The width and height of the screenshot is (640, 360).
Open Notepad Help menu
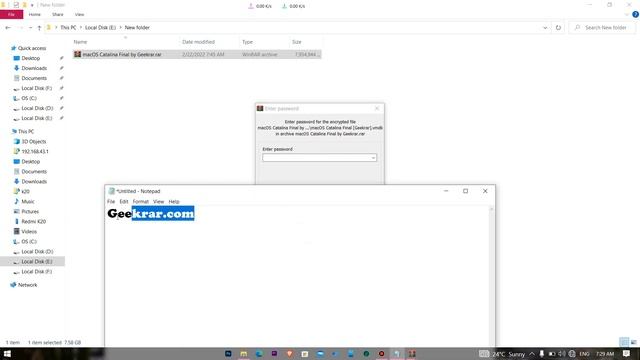pyautogui.click(x=174, y=202)
